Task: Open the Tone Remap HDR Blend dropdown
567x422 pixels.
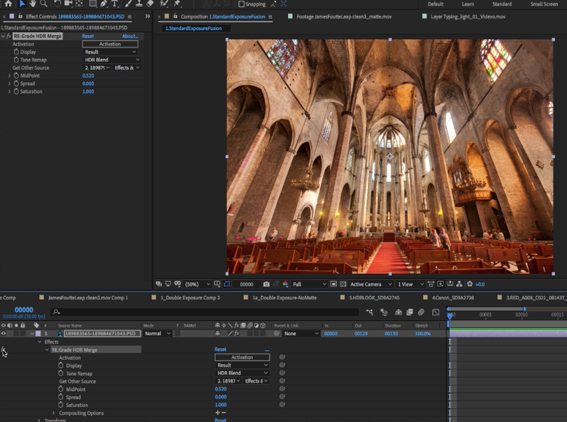Action: click(112, 60)
